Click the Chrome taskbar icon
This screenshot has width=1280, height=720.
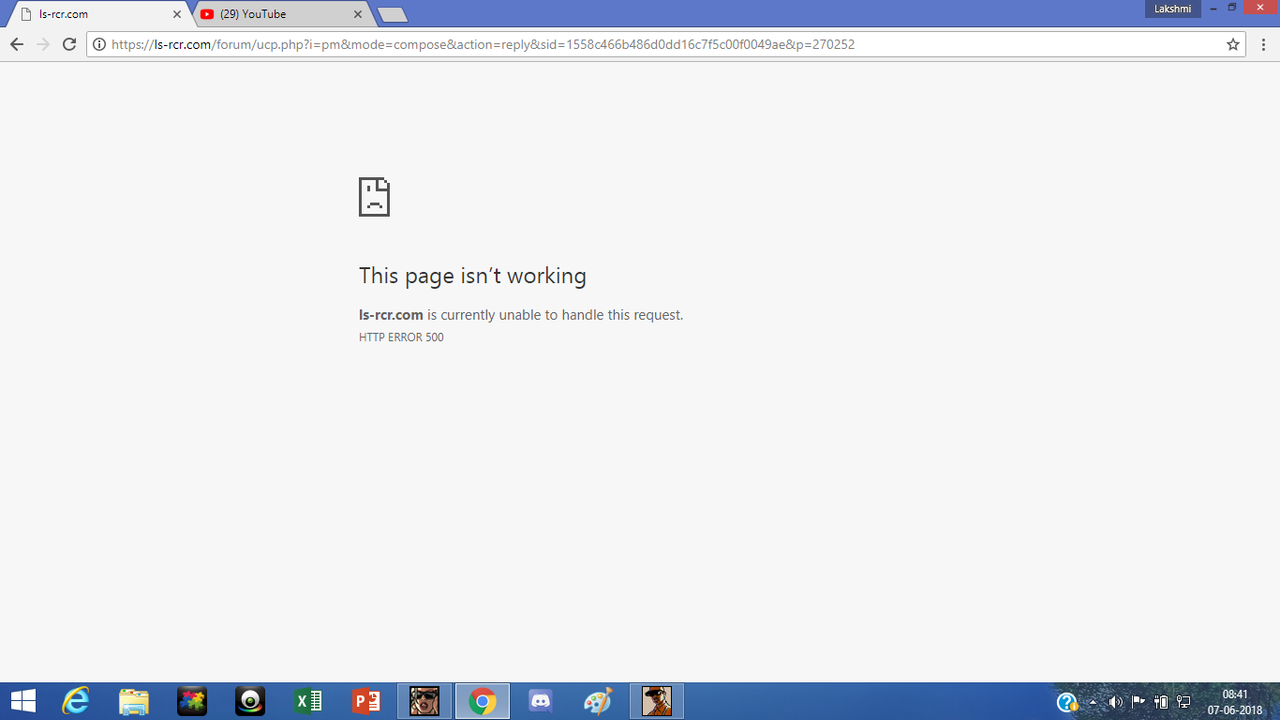[482, 702]
